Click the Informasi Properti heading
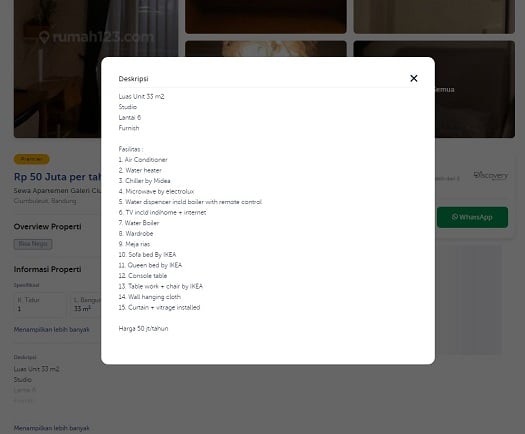The height and width of the screenshot is (434, 525). click(x=47, y=269)
